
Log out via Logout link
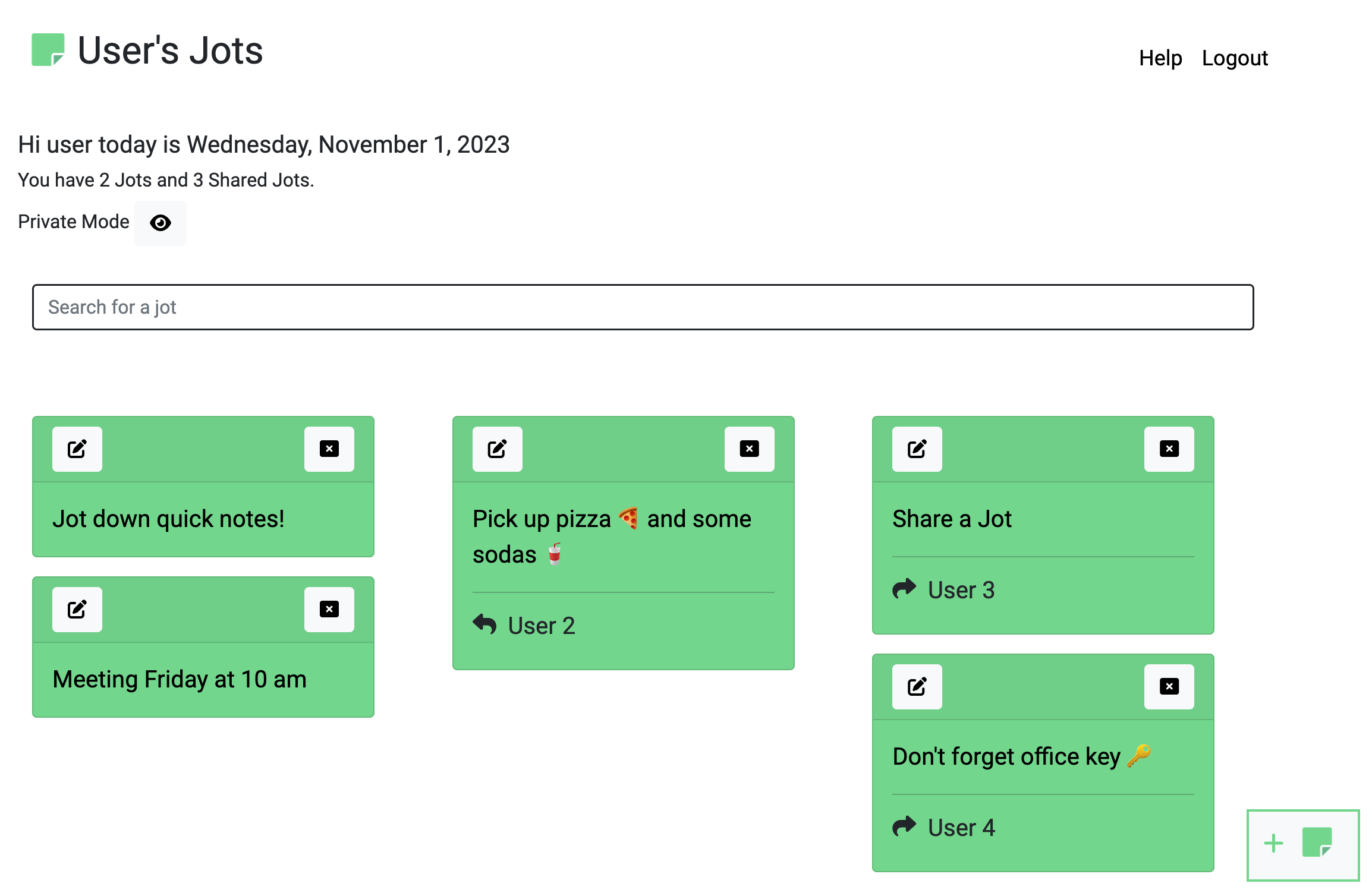1235,58
